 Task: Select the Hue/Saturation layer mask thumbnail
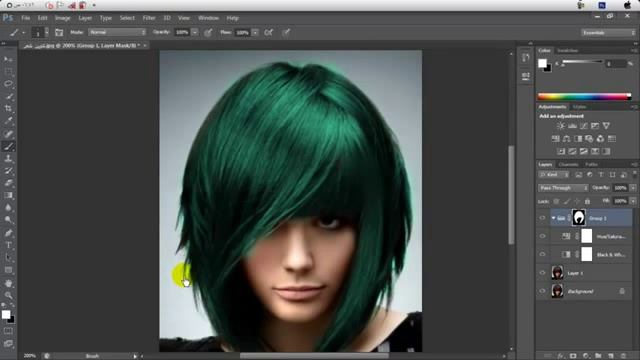[x=587, y=236]
